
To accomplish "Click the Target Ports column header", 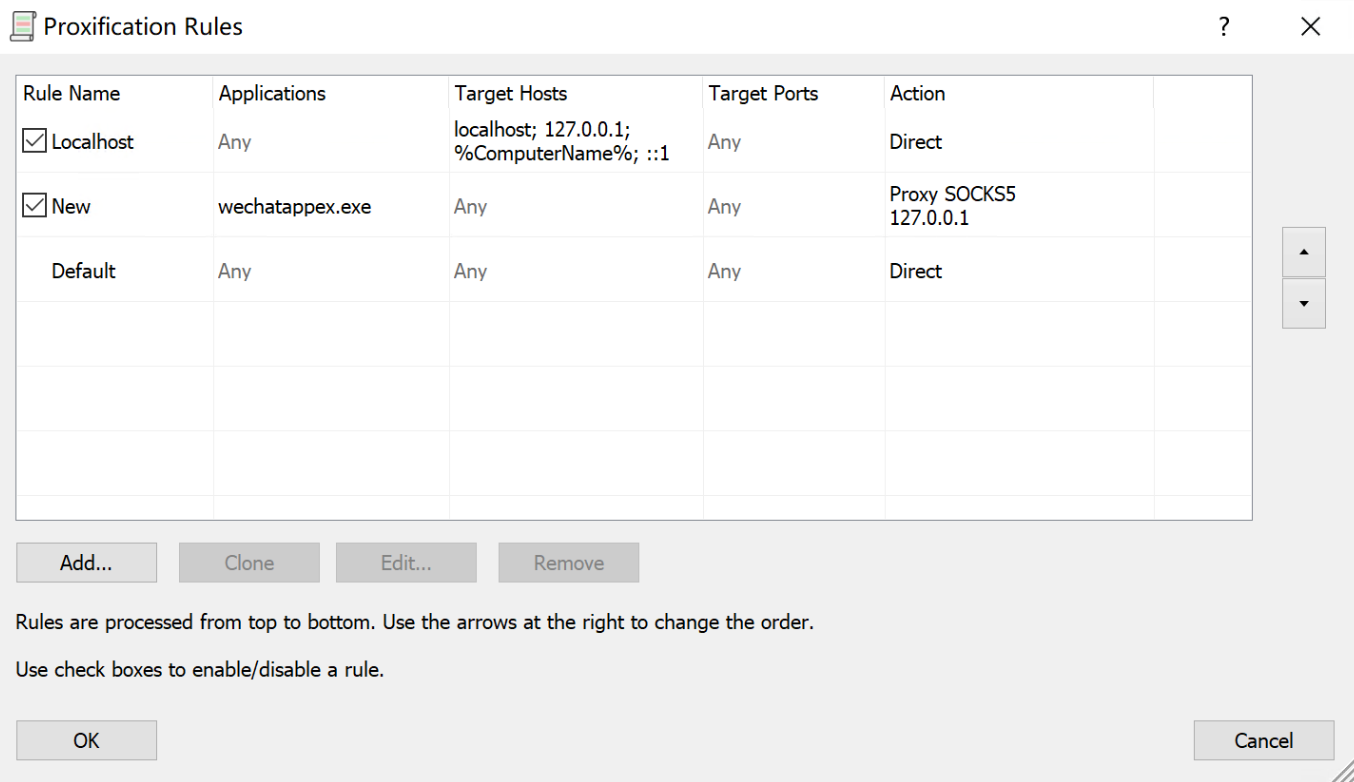I will tap(763, 93).
